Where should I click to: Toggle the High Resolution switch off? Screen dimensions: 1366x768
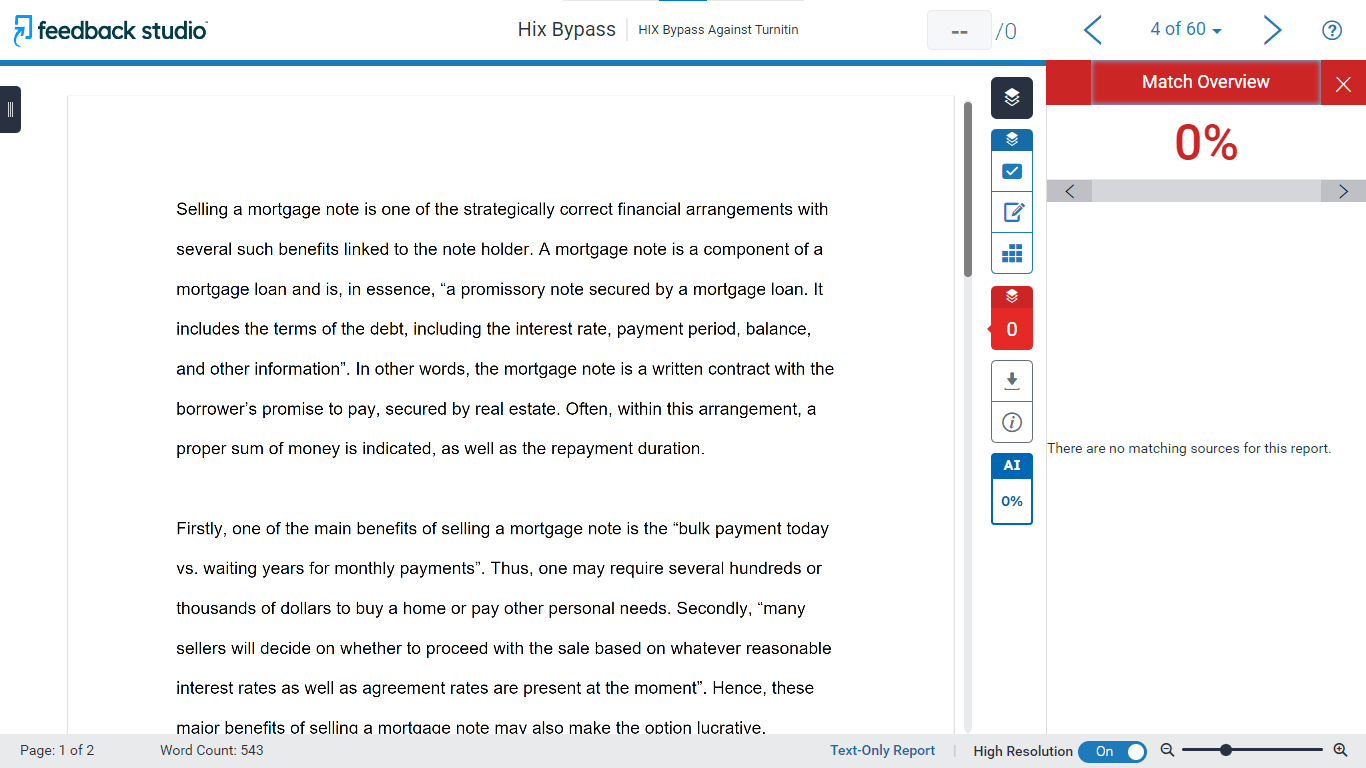1112,751
